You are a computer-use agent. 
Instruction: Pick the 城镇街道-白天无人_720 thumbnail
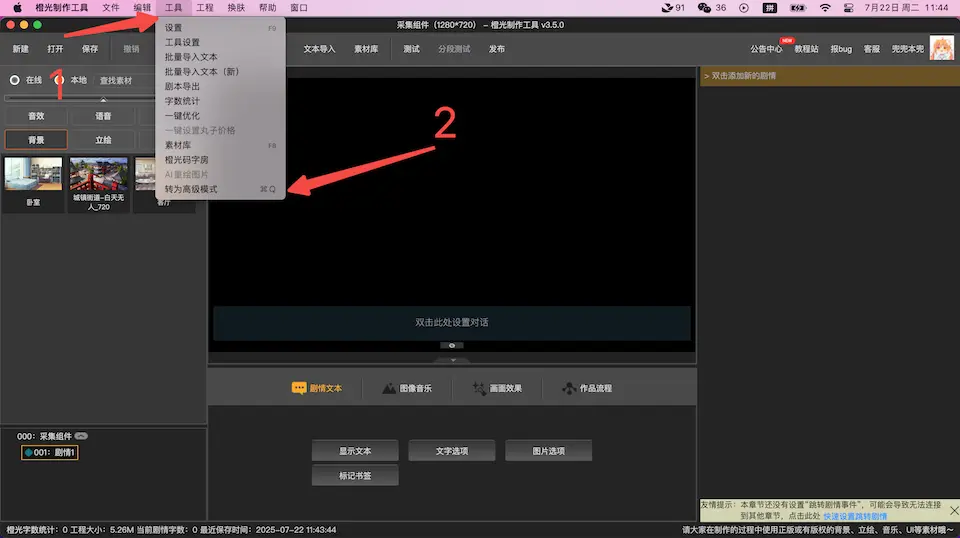[x=99, y=184]
